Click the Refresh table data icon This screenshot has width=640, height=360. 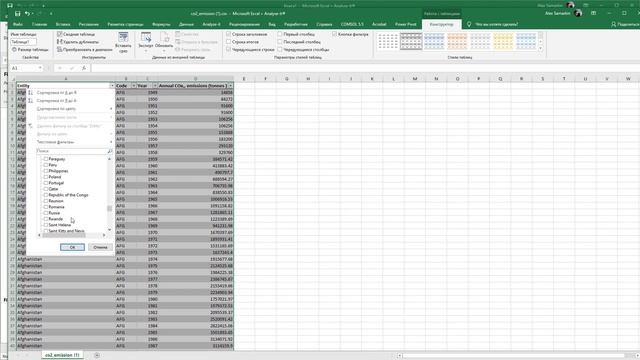[164, 38]
